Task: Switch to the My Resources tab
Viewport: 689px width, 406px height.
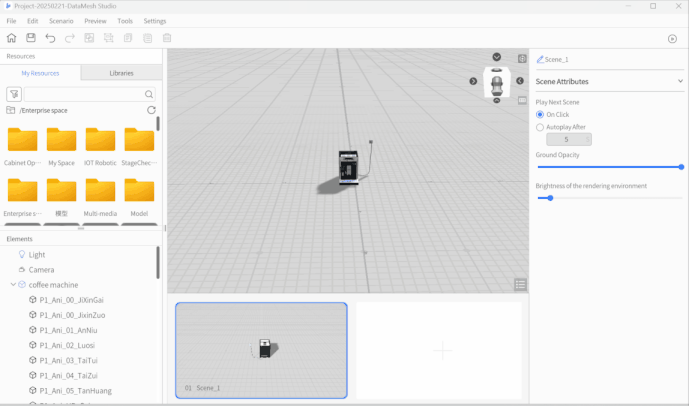Action: (x=40, y=73)
